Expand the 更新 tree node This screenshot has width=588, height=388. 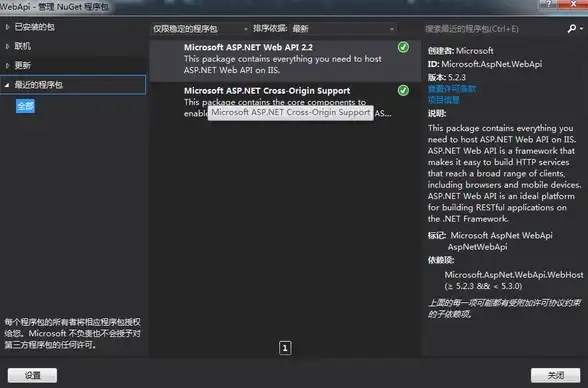coord(7,65)
